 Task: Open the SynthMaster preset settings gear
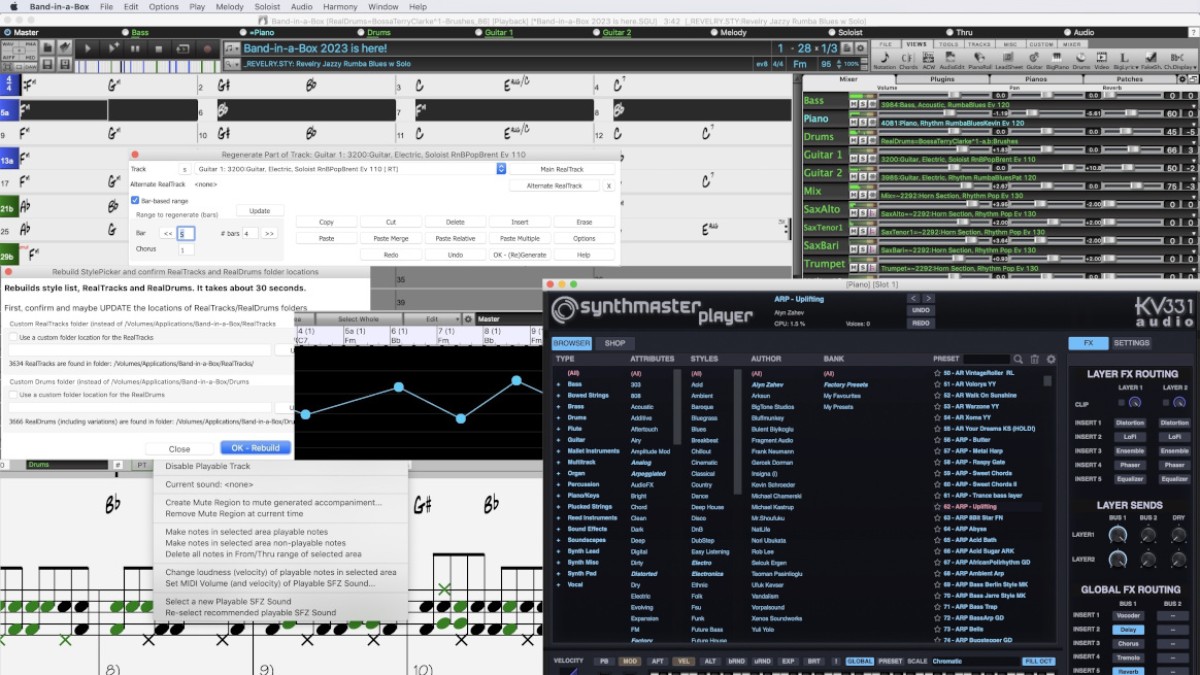click(x=1051, y=359)
